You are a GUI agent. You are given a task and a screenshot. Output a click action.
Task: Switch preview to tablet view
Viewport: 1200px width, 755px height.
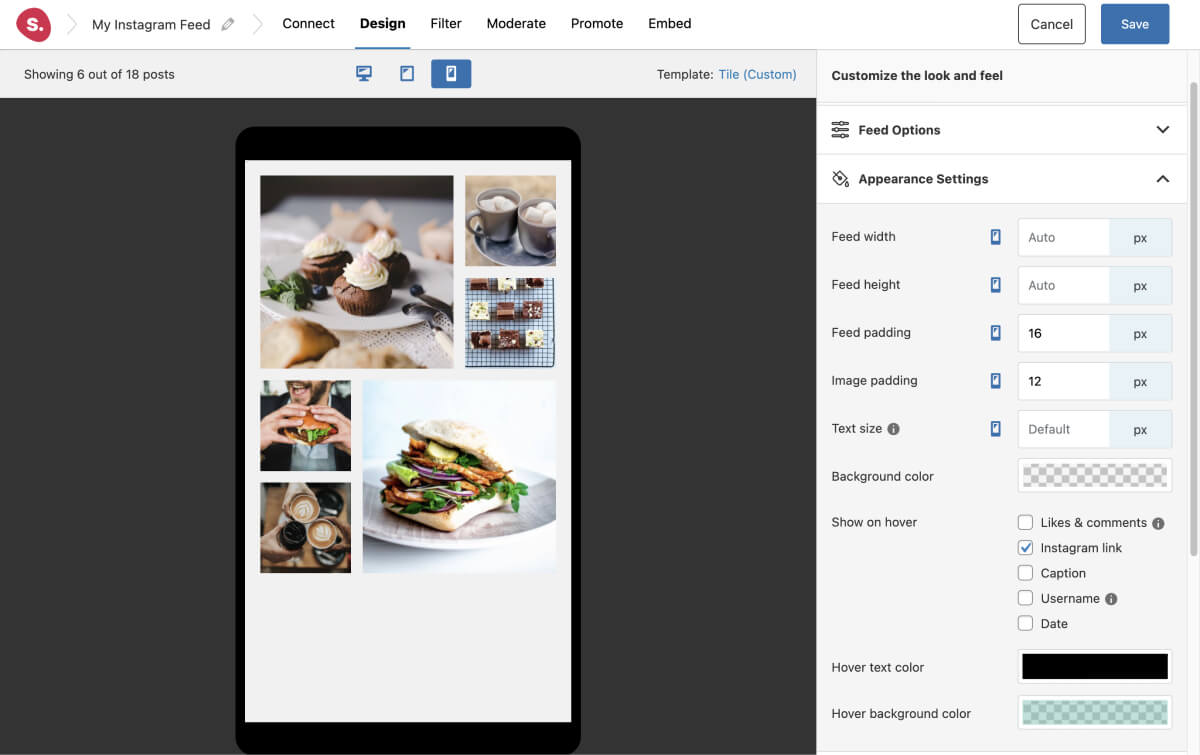pyautogui.click(x=406, y=73)
